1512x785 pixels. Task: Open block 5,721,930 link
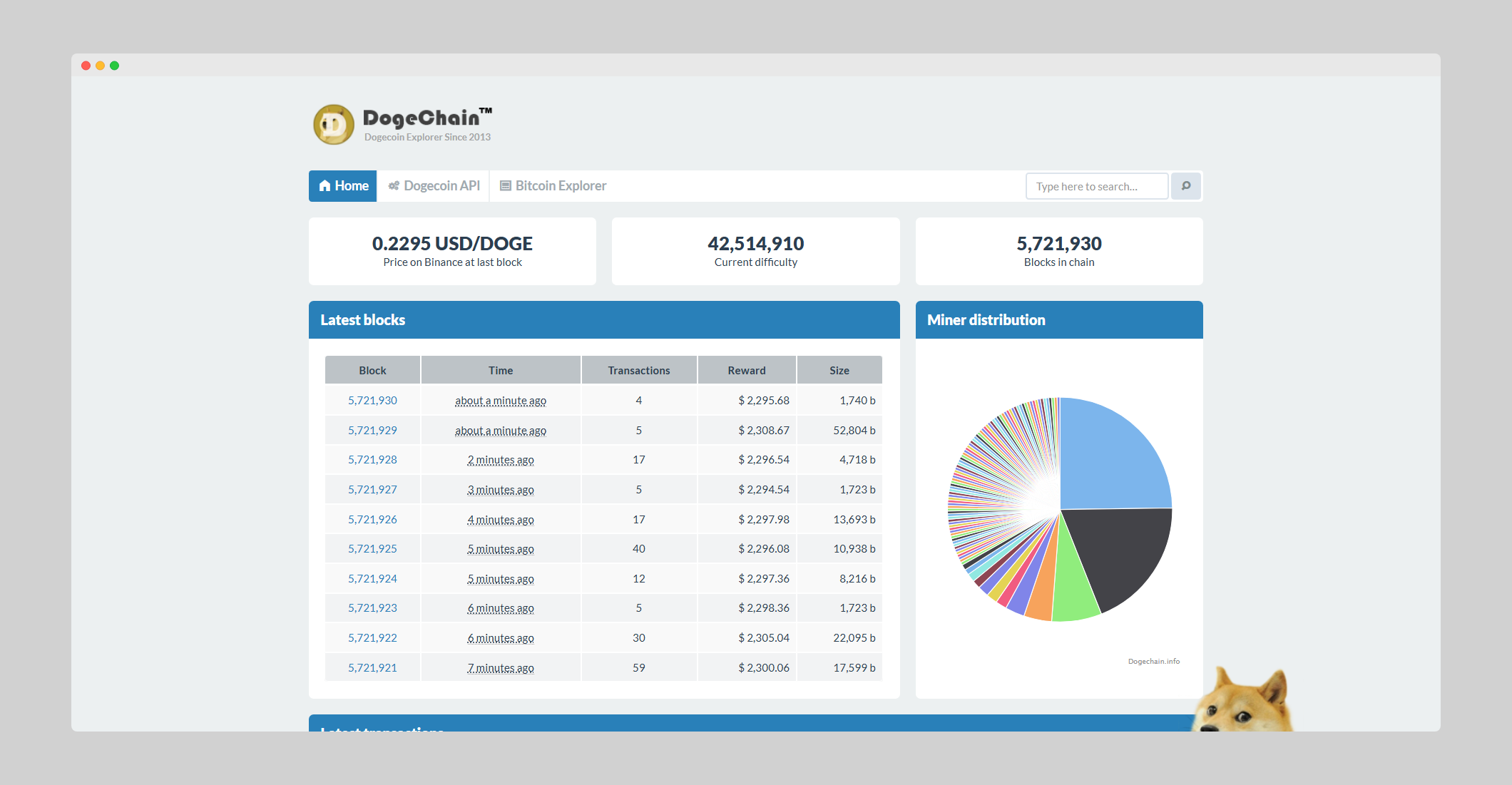coord(372,401)
